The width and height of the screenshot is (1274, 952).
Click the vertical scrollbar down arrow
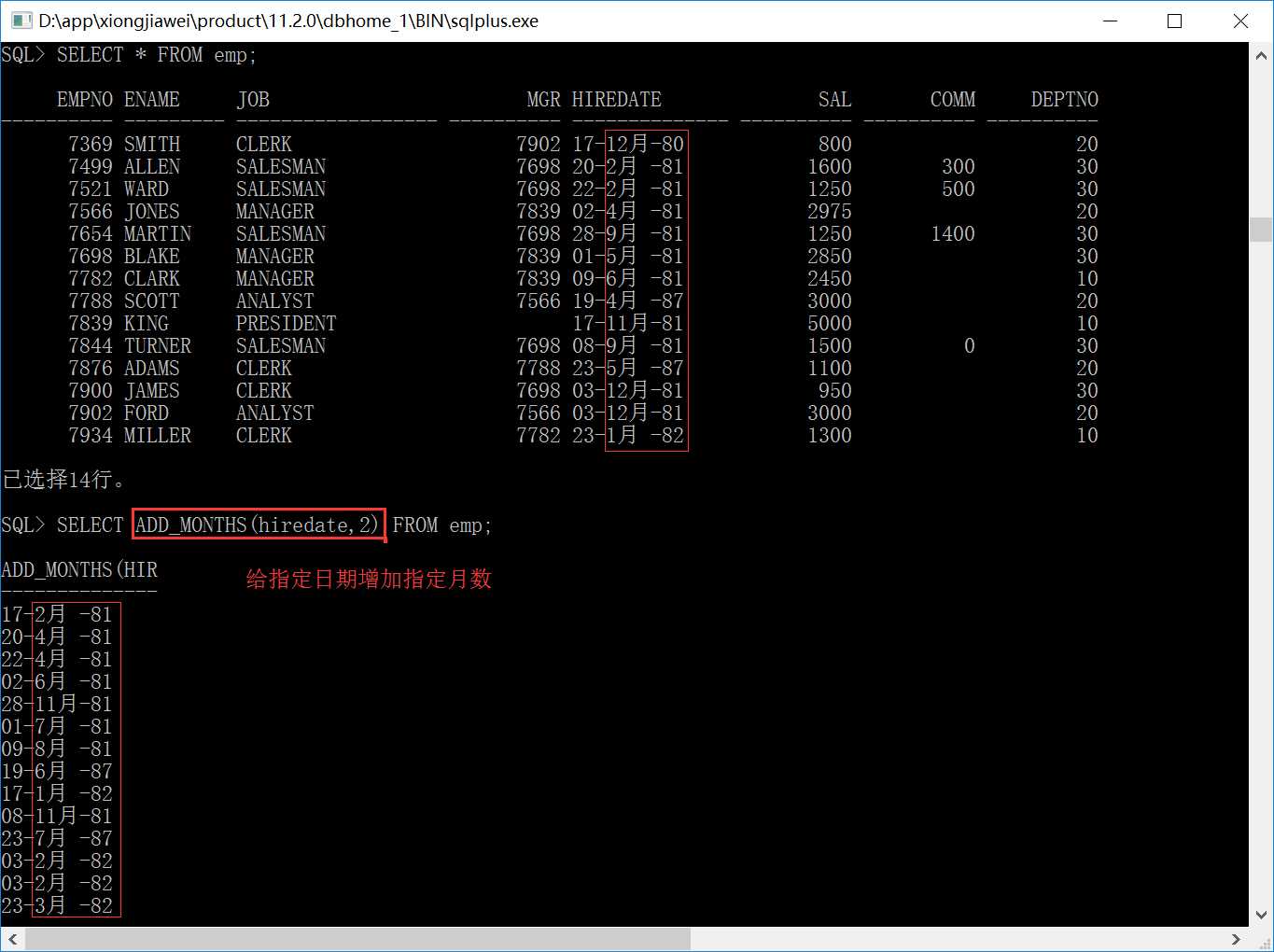pyautogui.click(x=1261, y=915)
